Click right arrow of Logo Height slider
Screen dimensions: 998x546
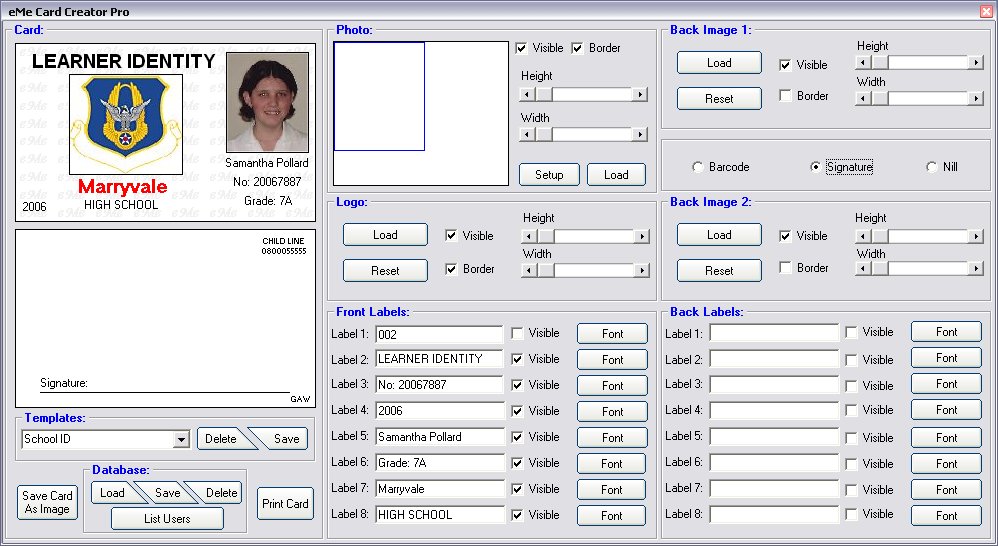pos(641,237)
